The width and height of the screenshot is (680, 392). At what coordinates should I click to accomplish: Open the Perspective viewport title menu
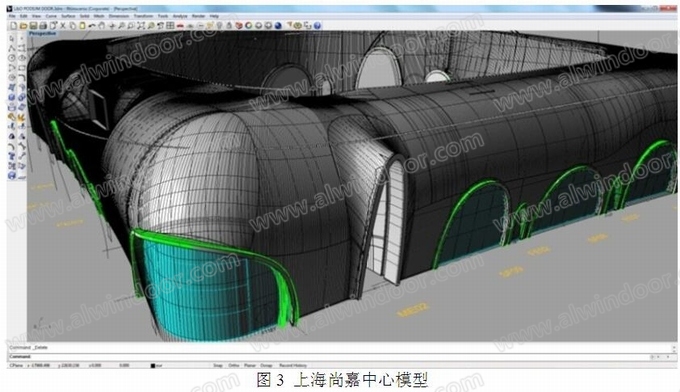point(42,33)
